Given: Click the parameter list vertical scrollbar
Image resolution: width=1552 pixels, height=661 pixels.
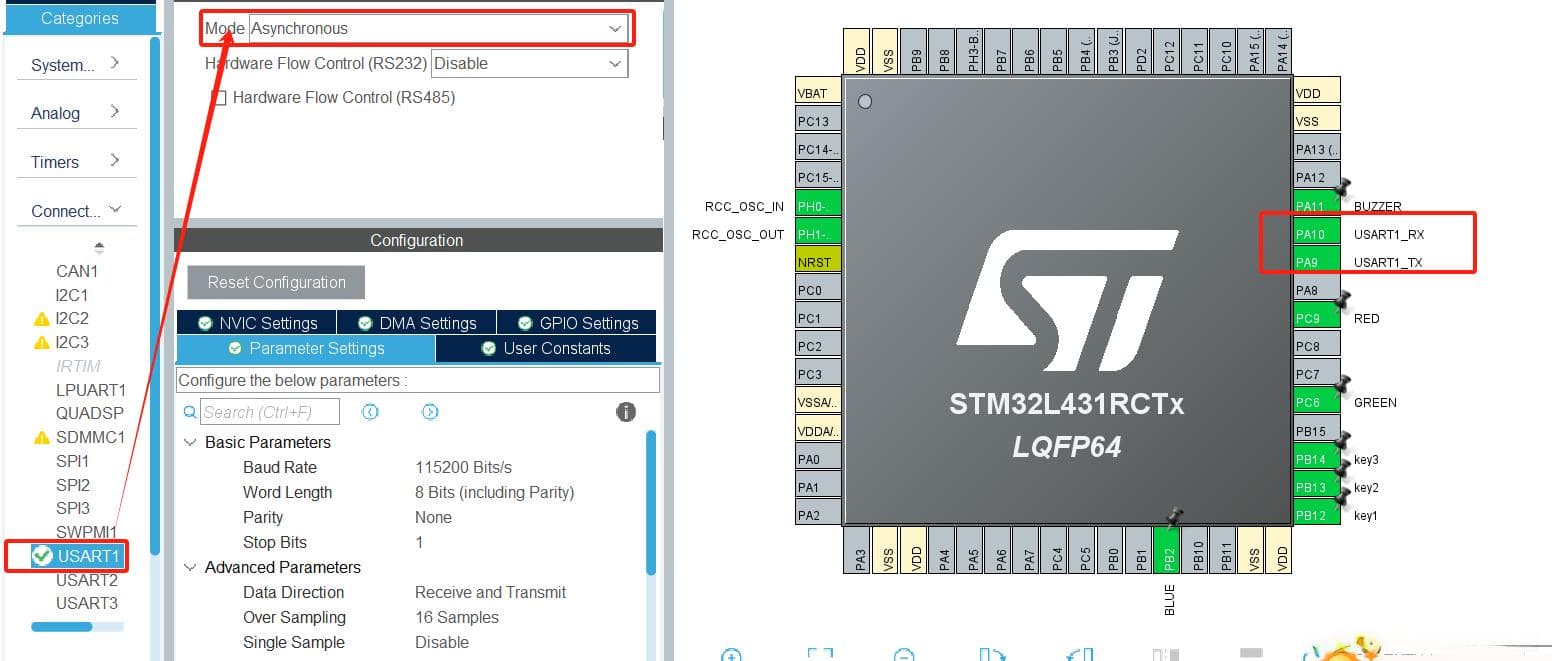Looking at the screenshot, I should point(652,502).
